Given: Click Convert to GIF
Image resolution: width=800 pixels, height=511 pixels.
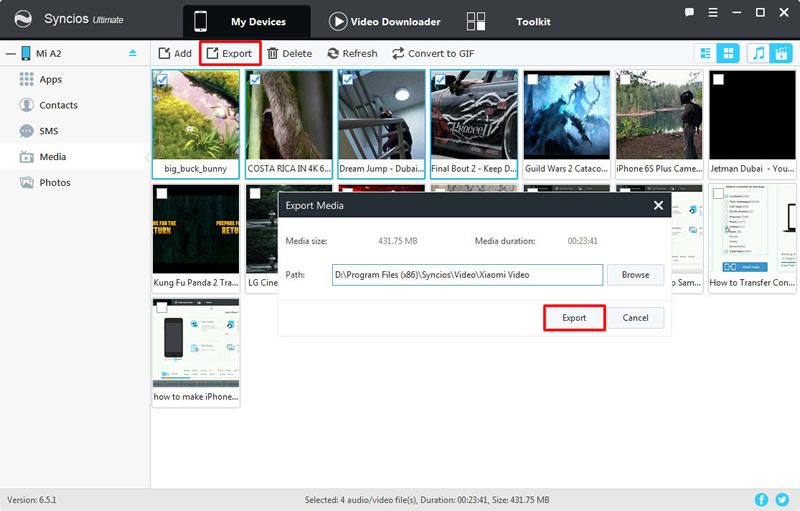Looking at the screenshot, I should click(x=433, y=53).
